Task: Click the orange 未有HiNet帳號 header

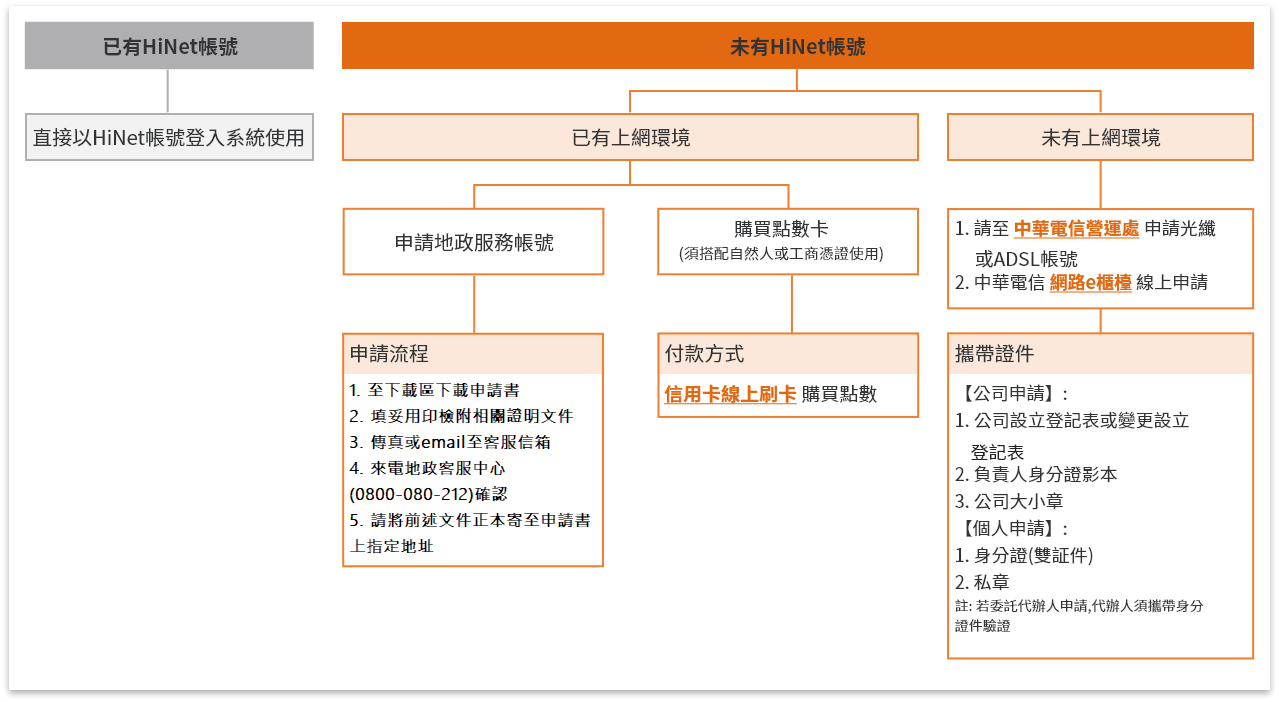Action: coord(797,47)
